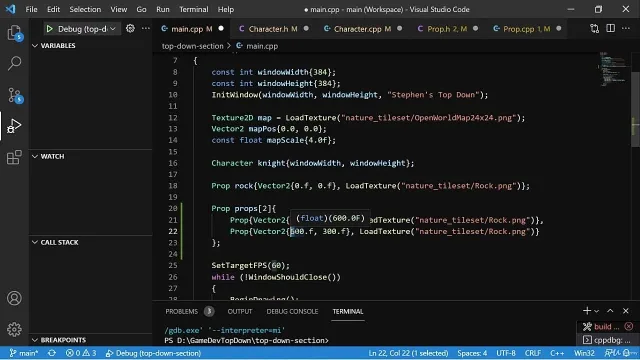This screenshot has height=360, width=640.
Task: Open launch.json via the debug gear icon
Action: click(130, 29)
